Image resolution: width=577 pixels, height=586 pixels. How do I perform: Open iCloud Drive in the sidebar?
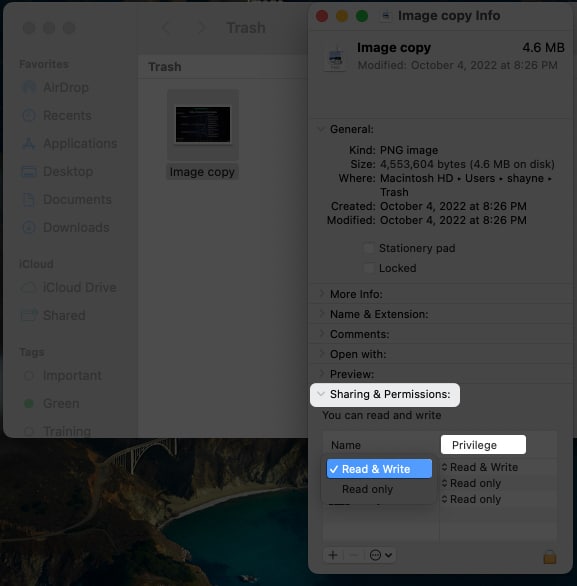(80, 287)
